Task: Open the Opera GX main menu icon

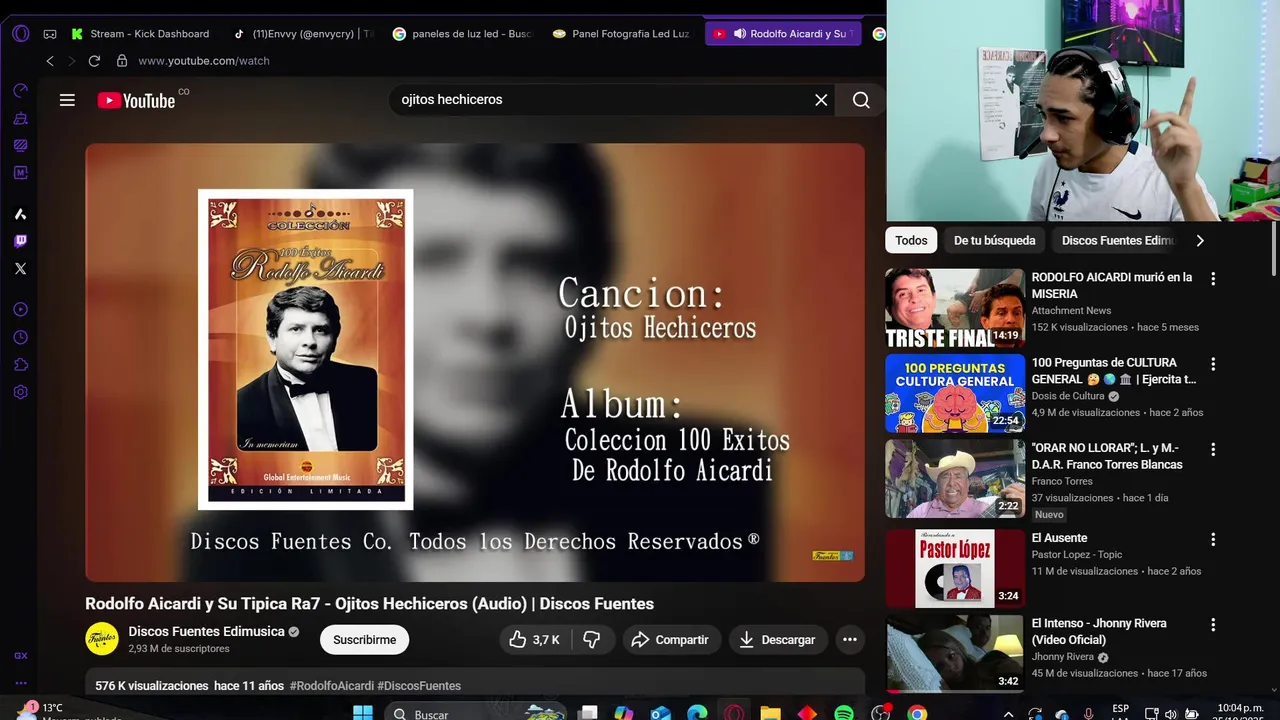Action: (x=21, y=33)
